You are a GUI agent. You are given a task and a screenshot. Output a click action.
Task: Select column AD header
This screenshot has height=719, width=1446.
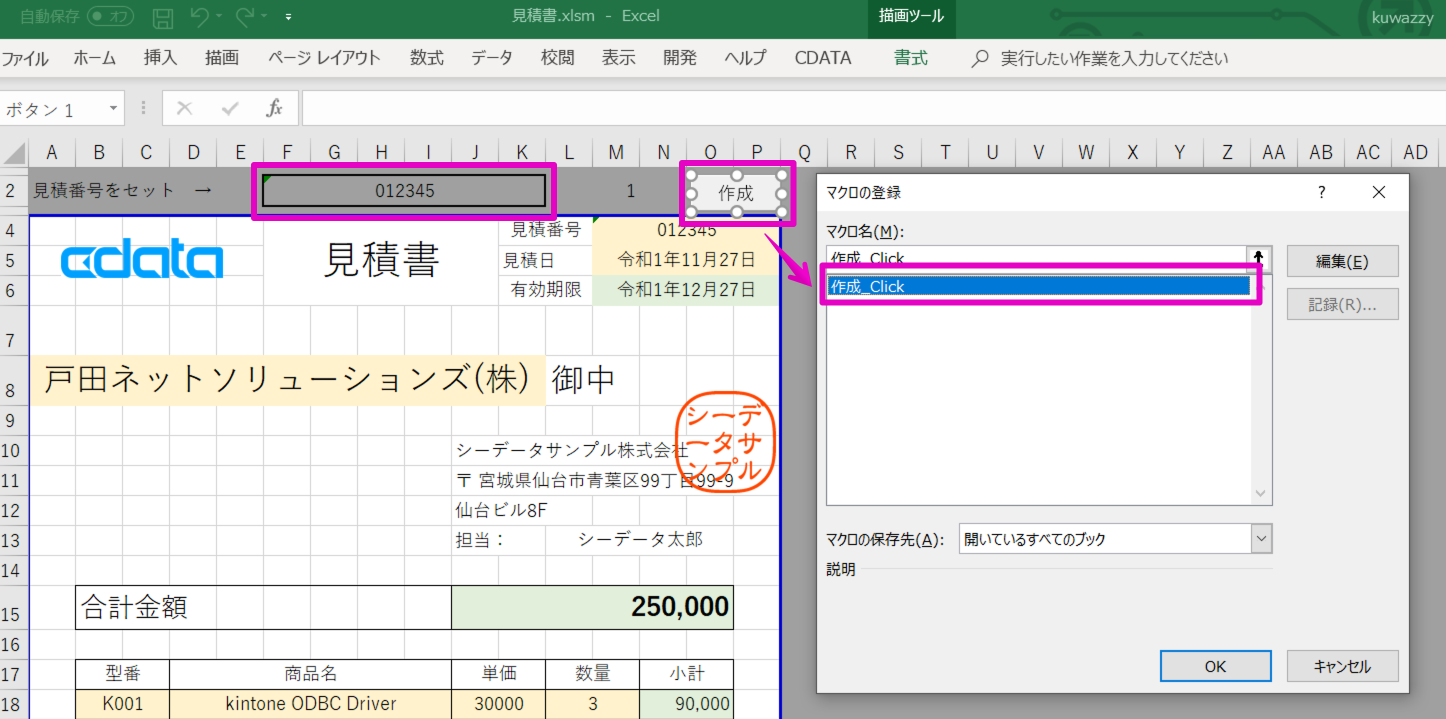[x=1416, y=152]
